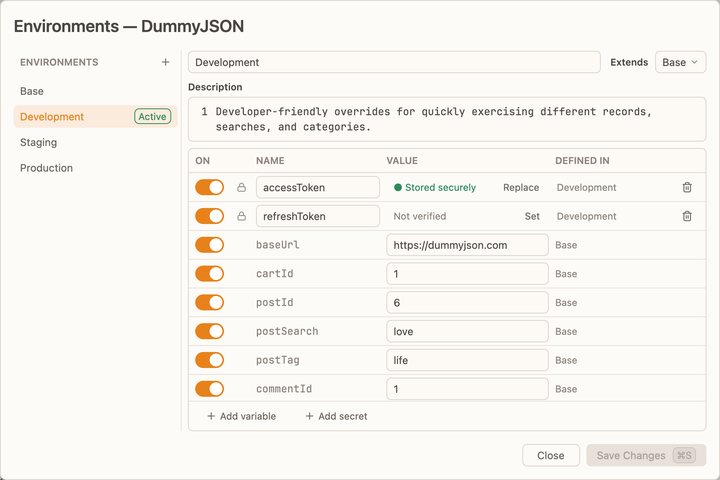Click 'Base' in the baseUrl row
Viewport: 720px width, 480px height.
566,245
